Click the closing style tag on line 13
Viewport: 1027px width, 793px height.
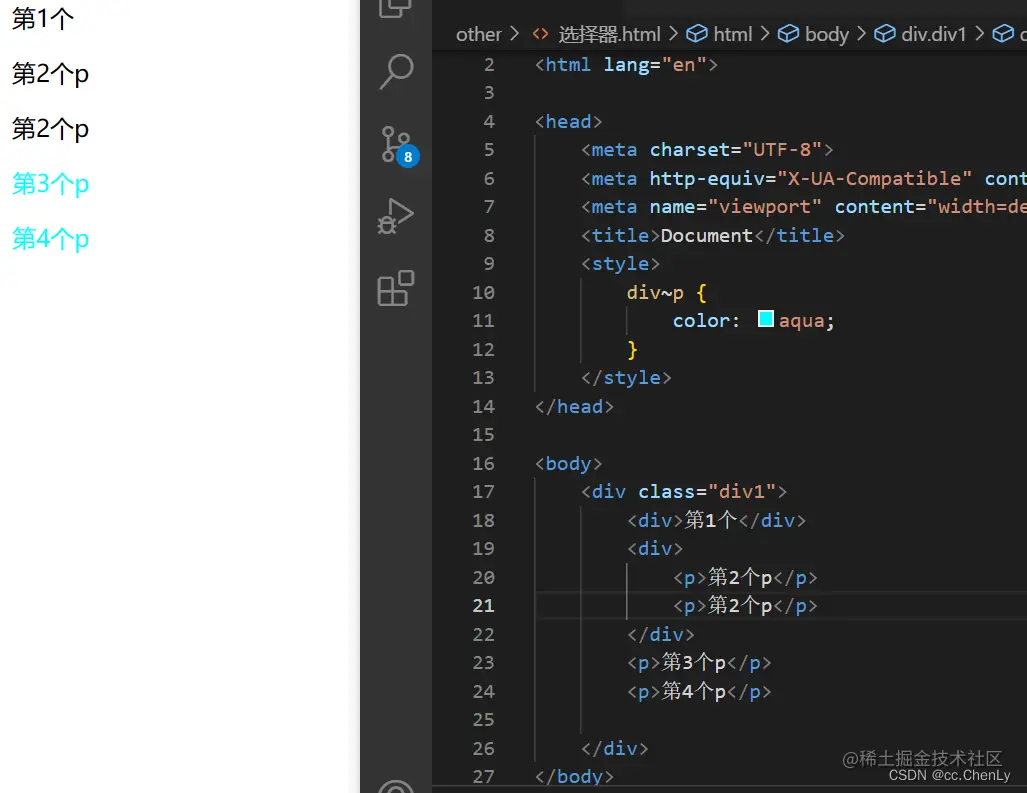pyautogui.click(x=626, y=378)
